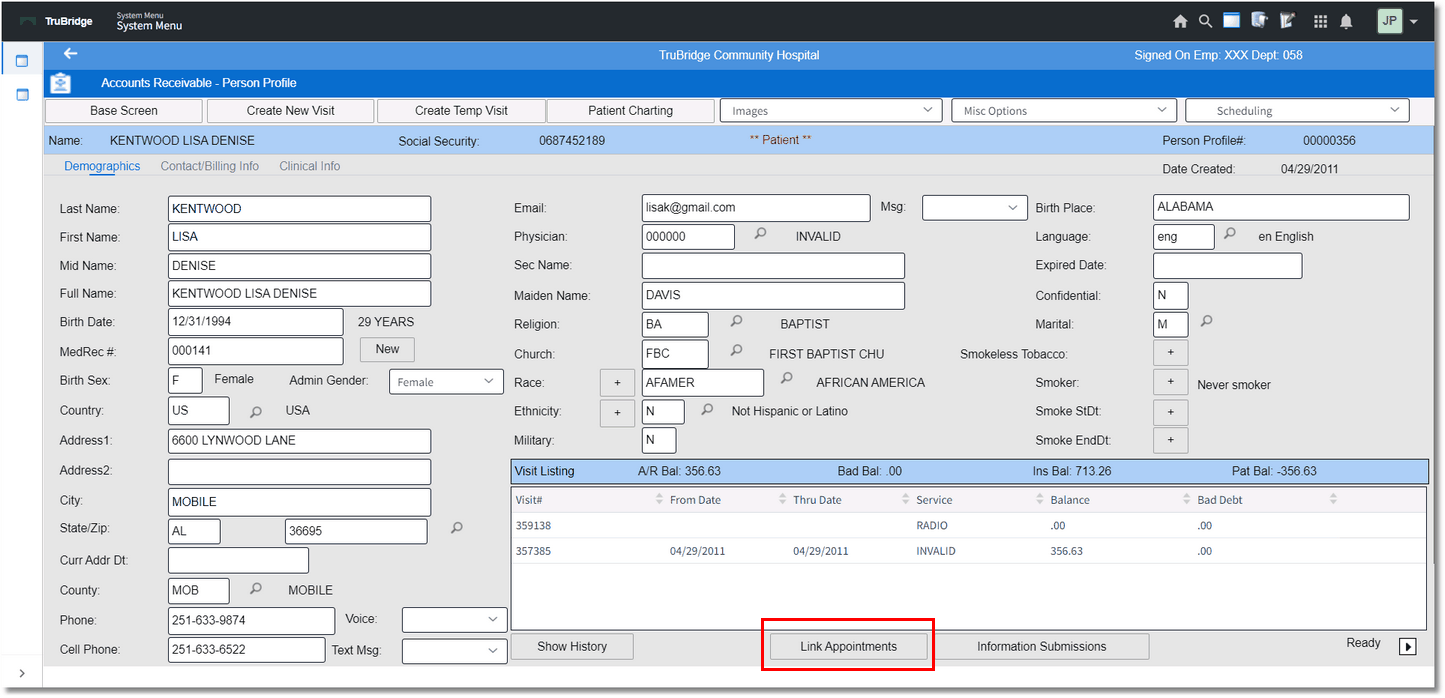
Task: Select visit row 359138
Action: [x=968, y=525]
